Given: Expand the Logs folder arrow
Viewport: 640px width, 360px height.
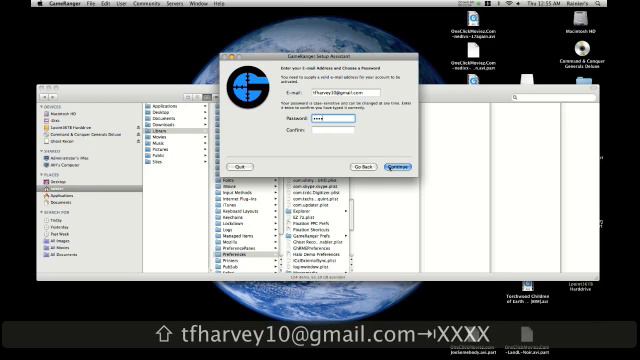Looking at the screenshot, I should click(x=276, y=230).
